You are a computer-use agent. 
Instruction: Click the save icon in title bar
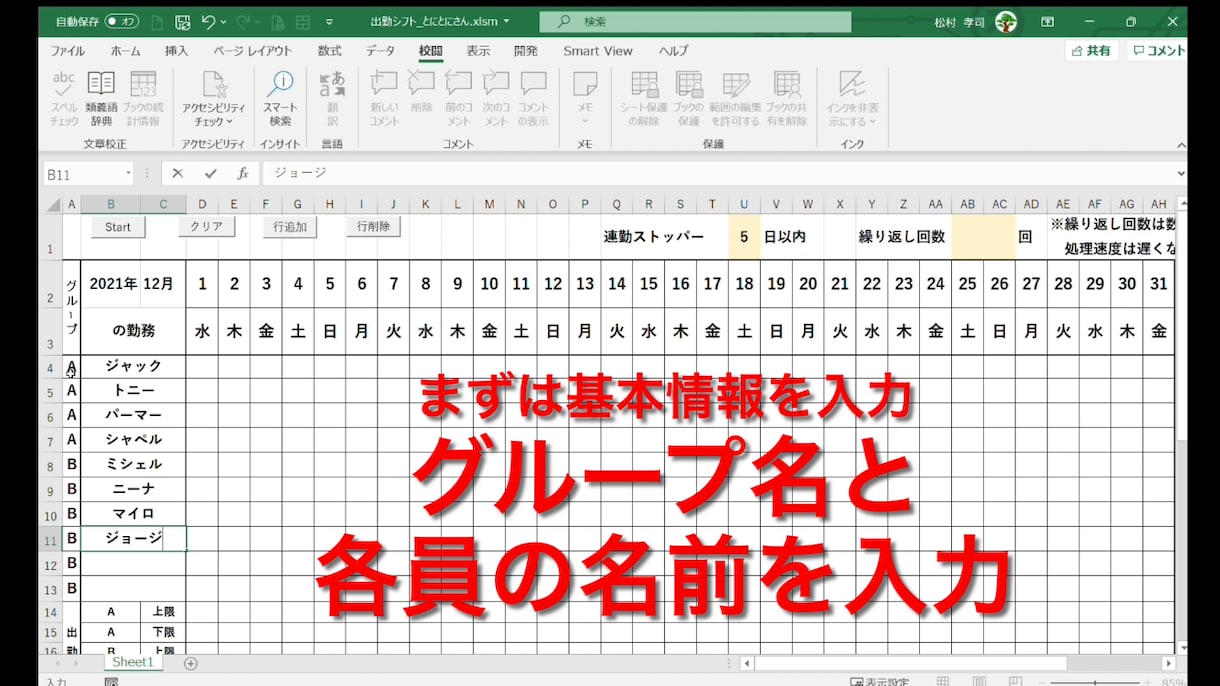point(182,21)
